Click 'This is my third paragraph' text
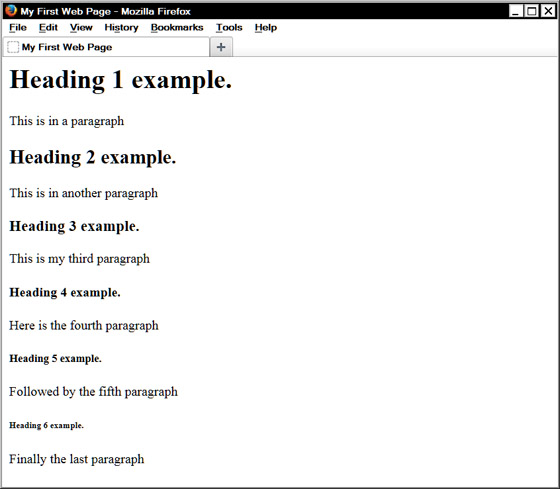The image size is (560, 489). click(80, 259)
